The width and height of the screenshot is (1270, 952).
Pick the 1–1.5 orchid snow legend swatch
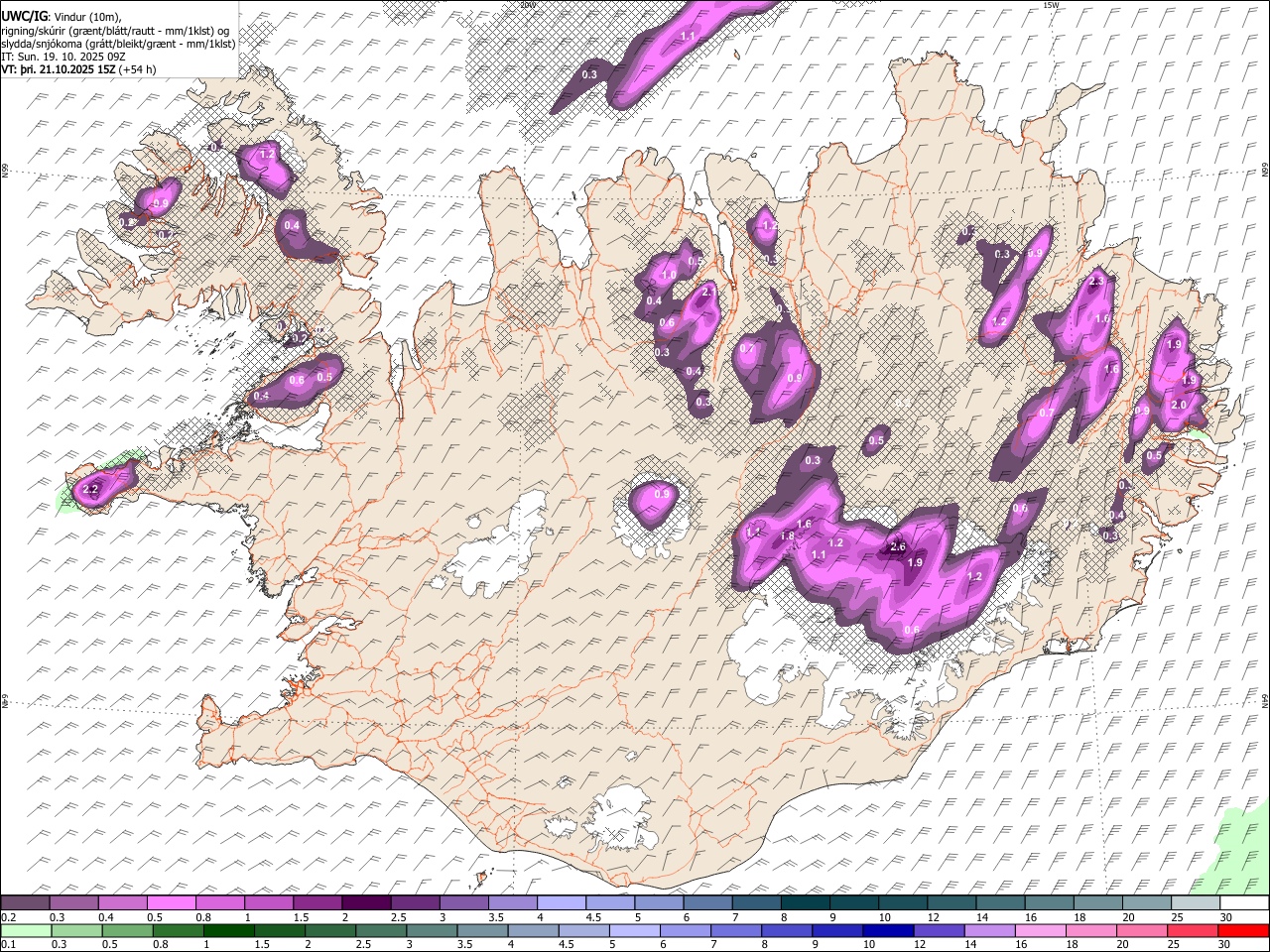[269, 902]
